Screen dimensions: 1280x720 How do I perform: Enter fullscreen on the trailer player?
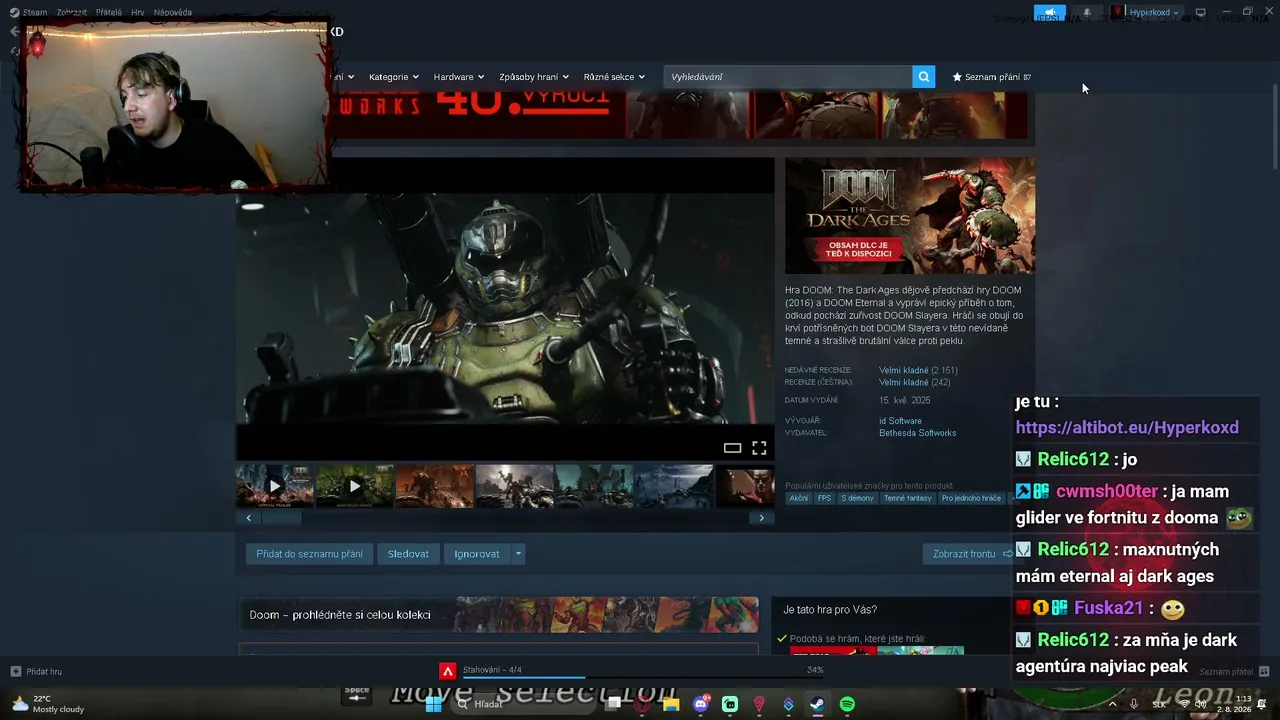(x=759, y=448)
